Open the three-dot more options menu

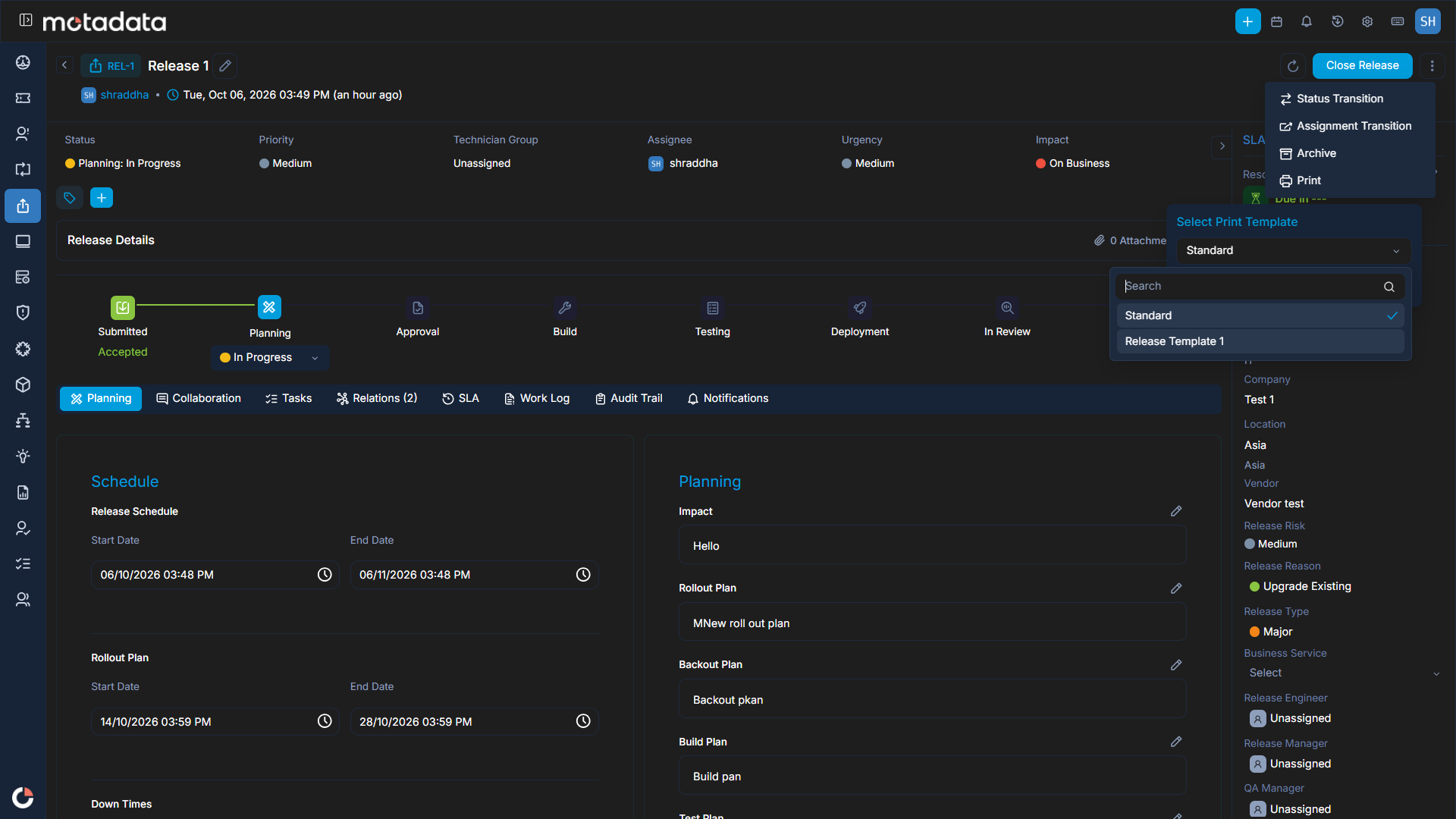point(1432,66)
